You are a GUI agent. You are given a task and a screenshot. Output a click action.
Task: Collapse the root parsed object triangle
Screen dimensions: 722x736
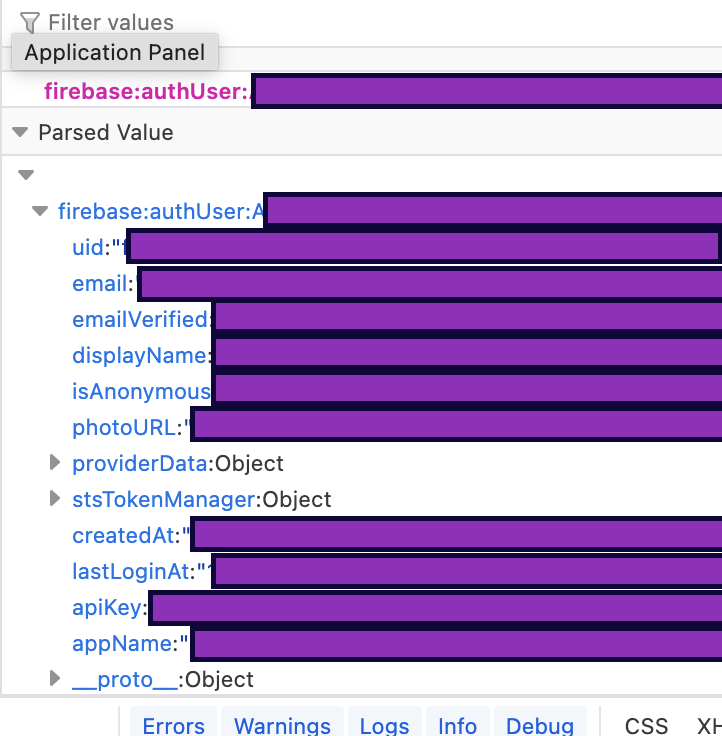point(26,175)
